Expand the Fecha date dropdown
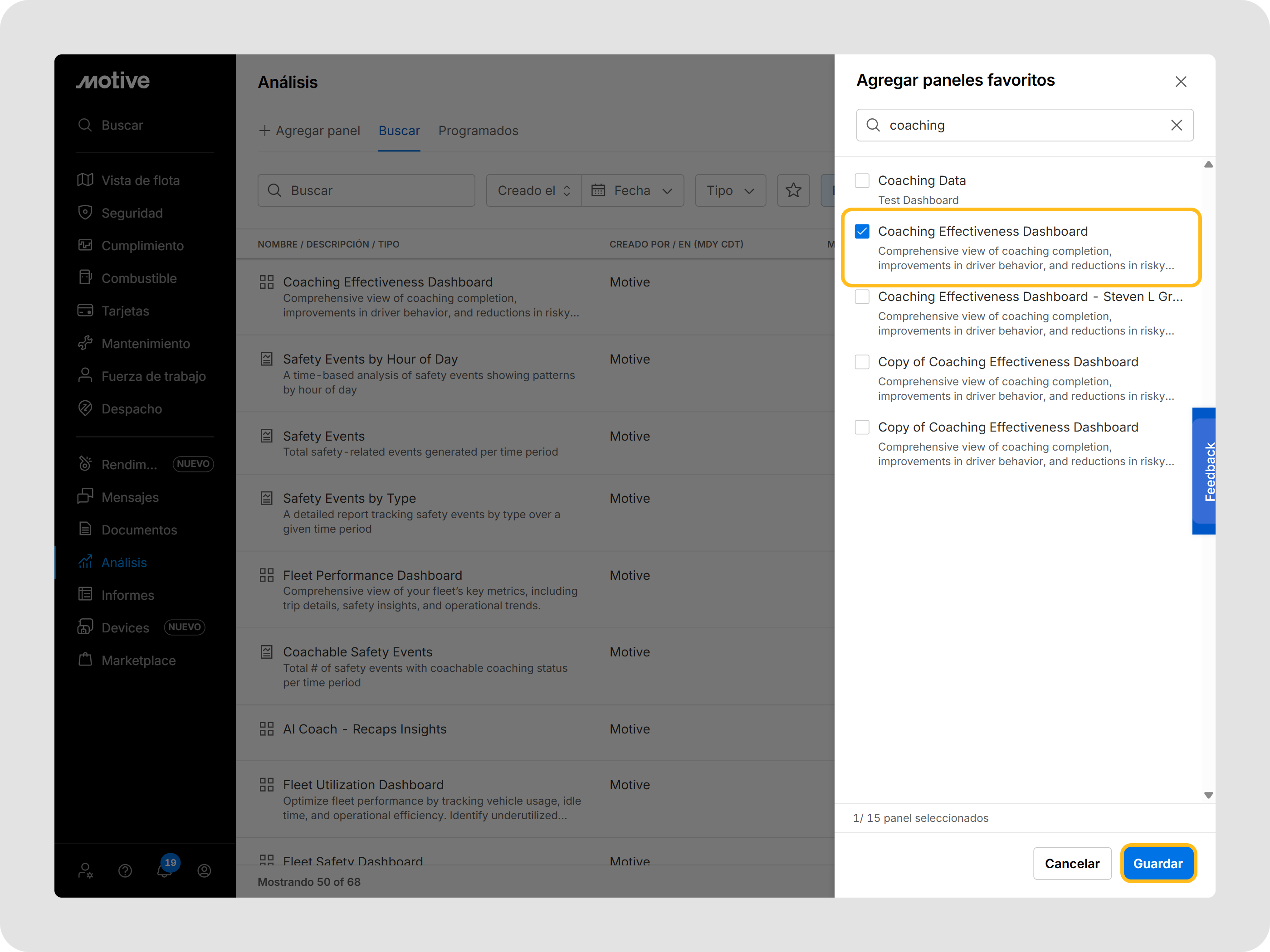This screenshot has height=952, width=1270. point(632,190)
